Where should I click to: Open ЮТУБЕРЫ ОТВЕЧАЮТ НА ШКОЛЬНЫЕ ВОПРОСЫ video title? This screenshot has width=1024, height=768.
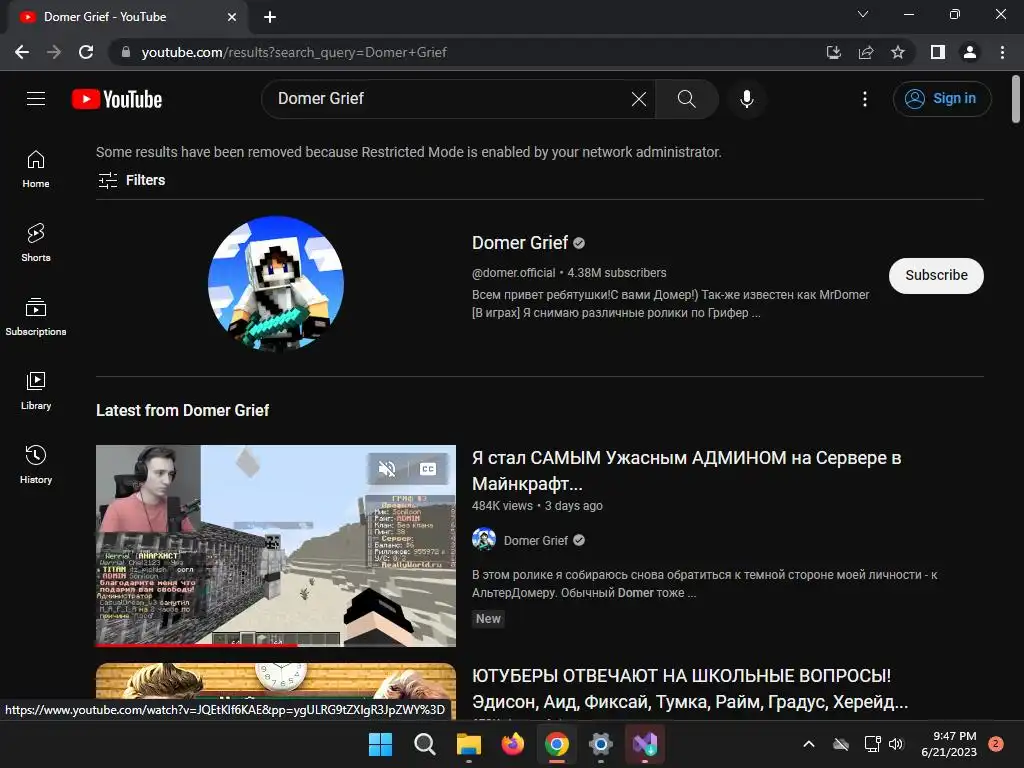click(x=690, y=688)
